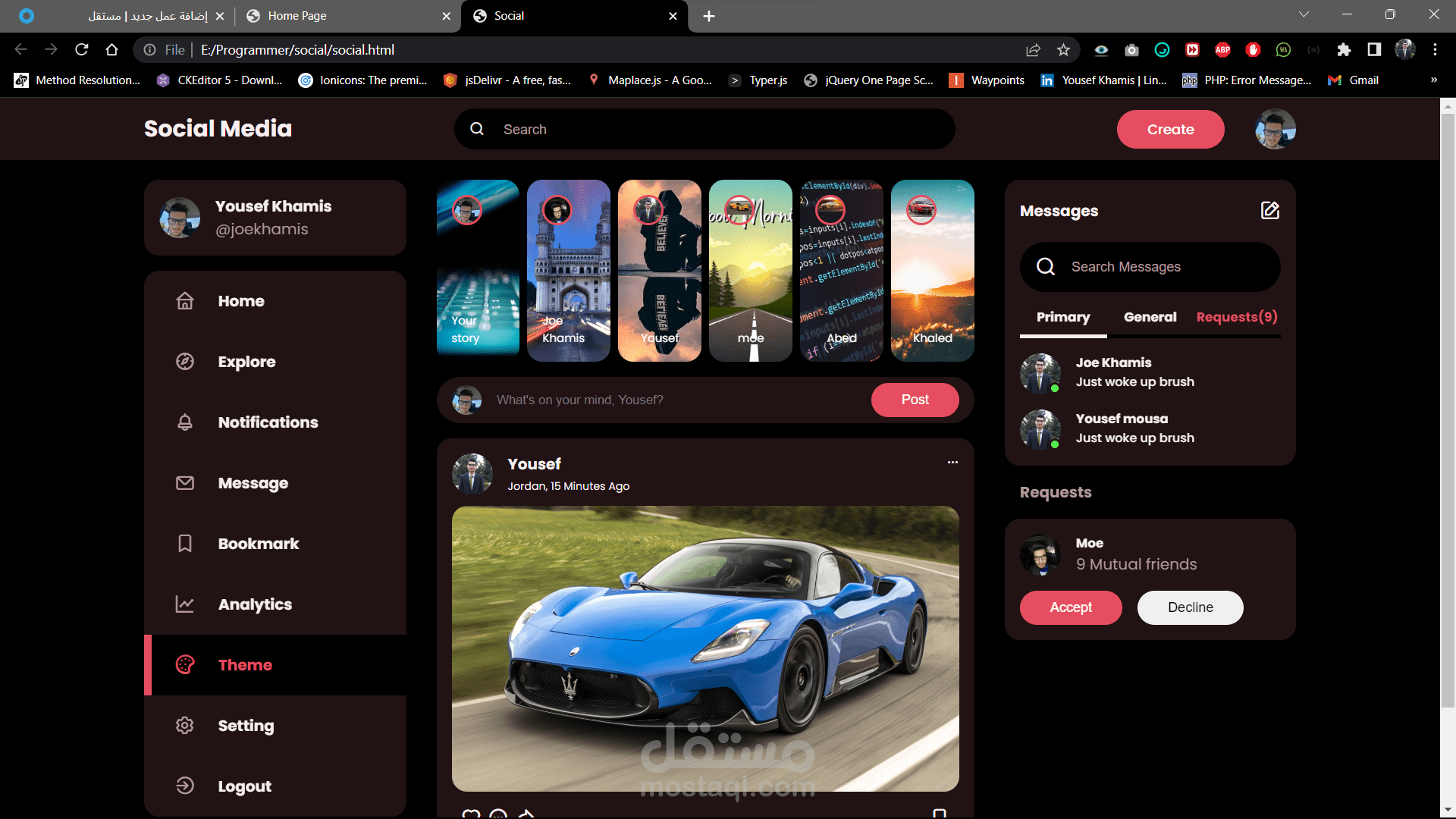Open Notifications bell in sidebar
Viewport: 1456px width, 819px height.
pos(185,422)
